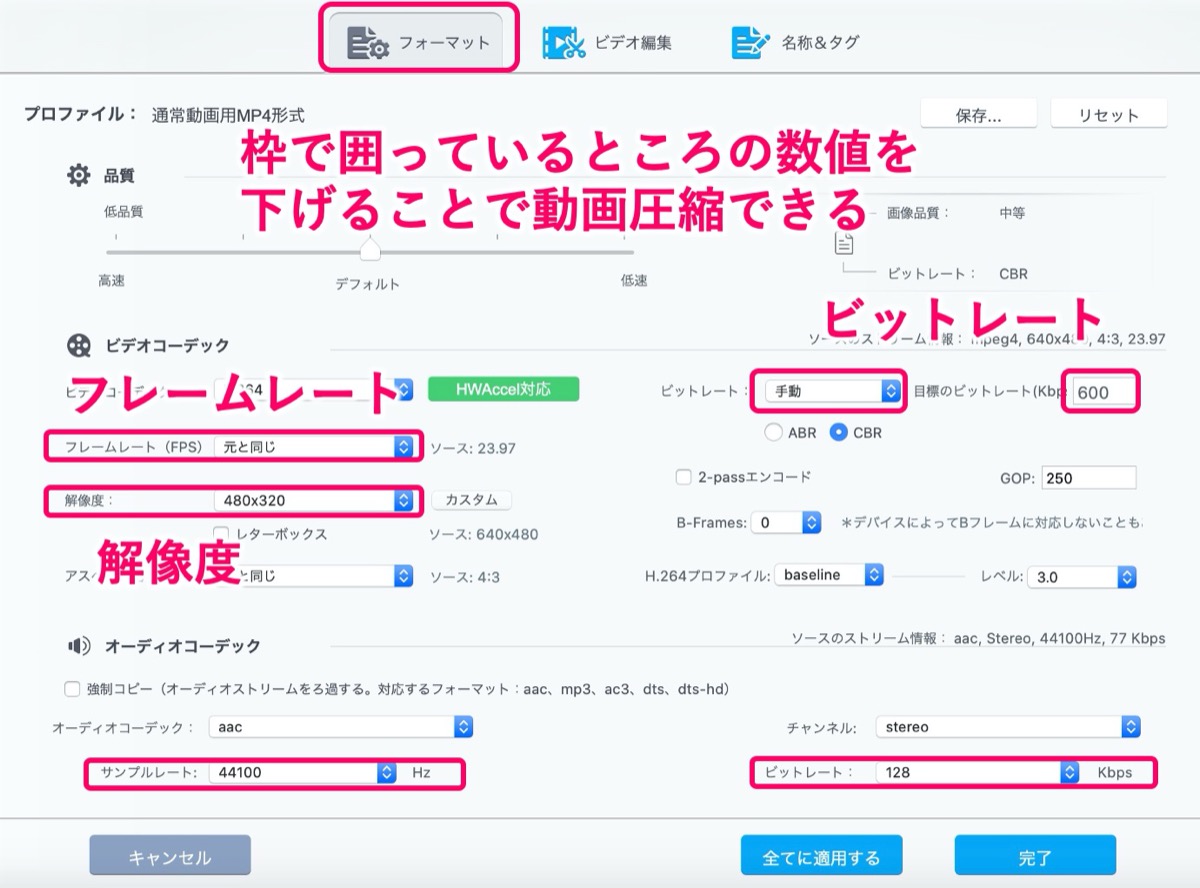1200x888 pixels.
Task: Click the オーディオコーデック speaker icon
Action: point(78,646)
